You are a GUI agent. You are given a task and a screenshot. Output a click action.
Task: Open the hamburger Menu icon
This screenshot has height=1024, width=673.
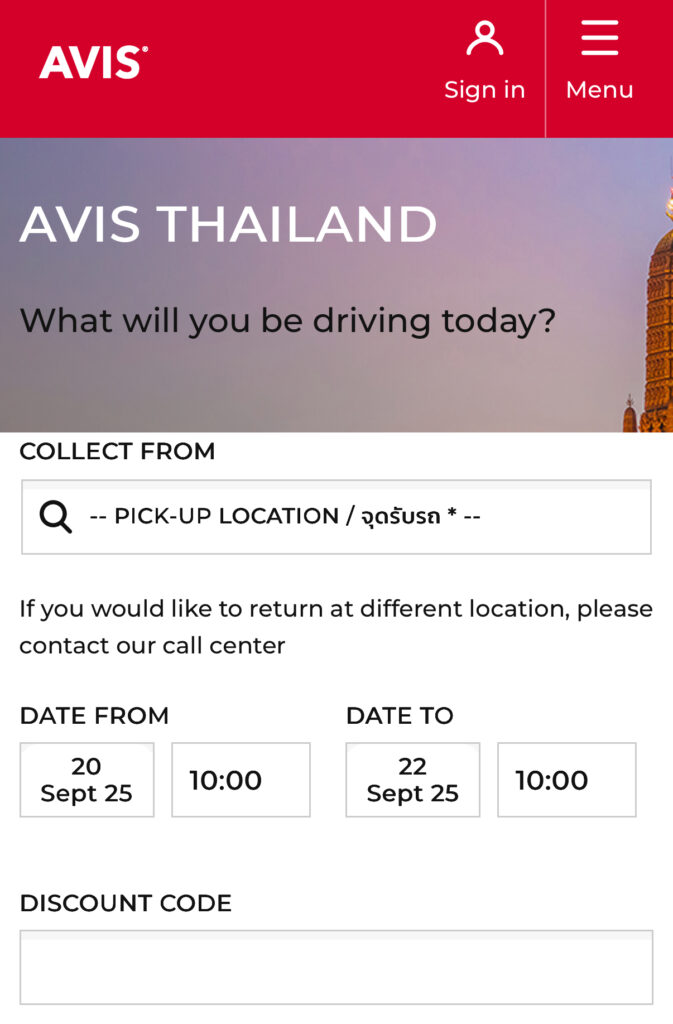(x=599, y=39)
